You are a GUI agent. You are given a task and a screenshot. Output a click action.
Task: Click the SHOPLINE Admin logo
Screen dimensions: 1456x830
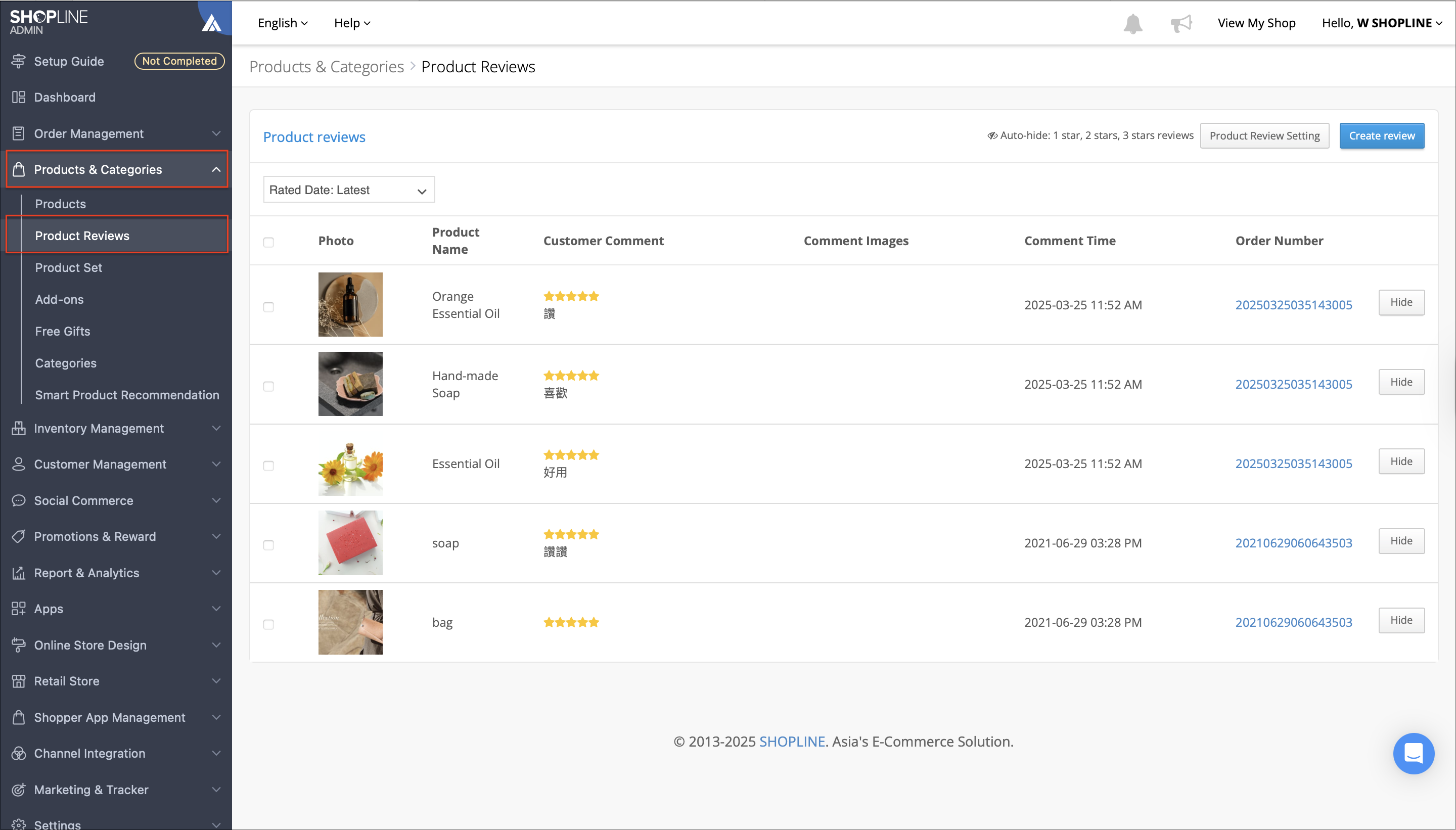49,22
